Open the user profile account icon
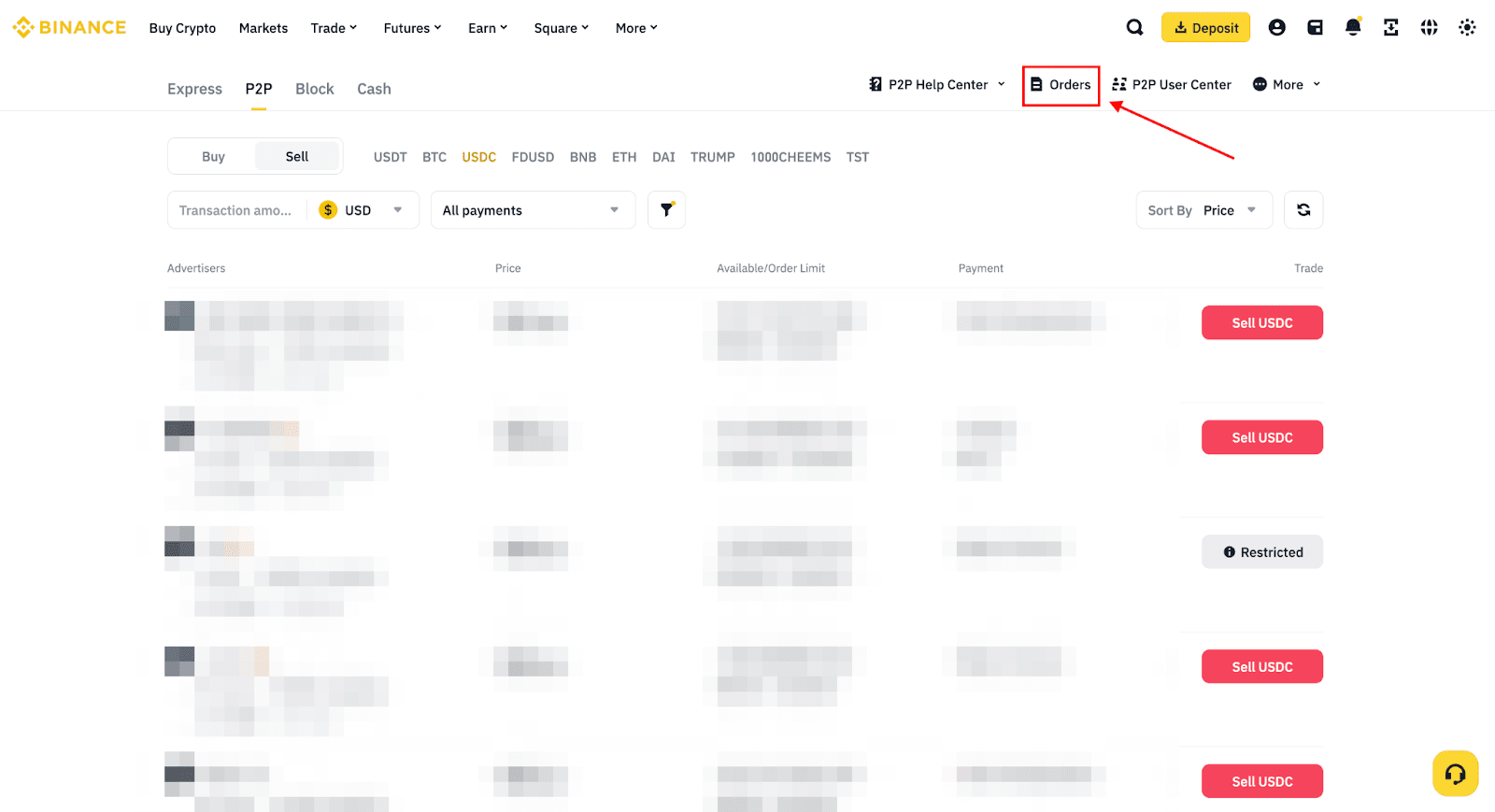This screenshot has height=812, width=1495. pos(1276,27)
